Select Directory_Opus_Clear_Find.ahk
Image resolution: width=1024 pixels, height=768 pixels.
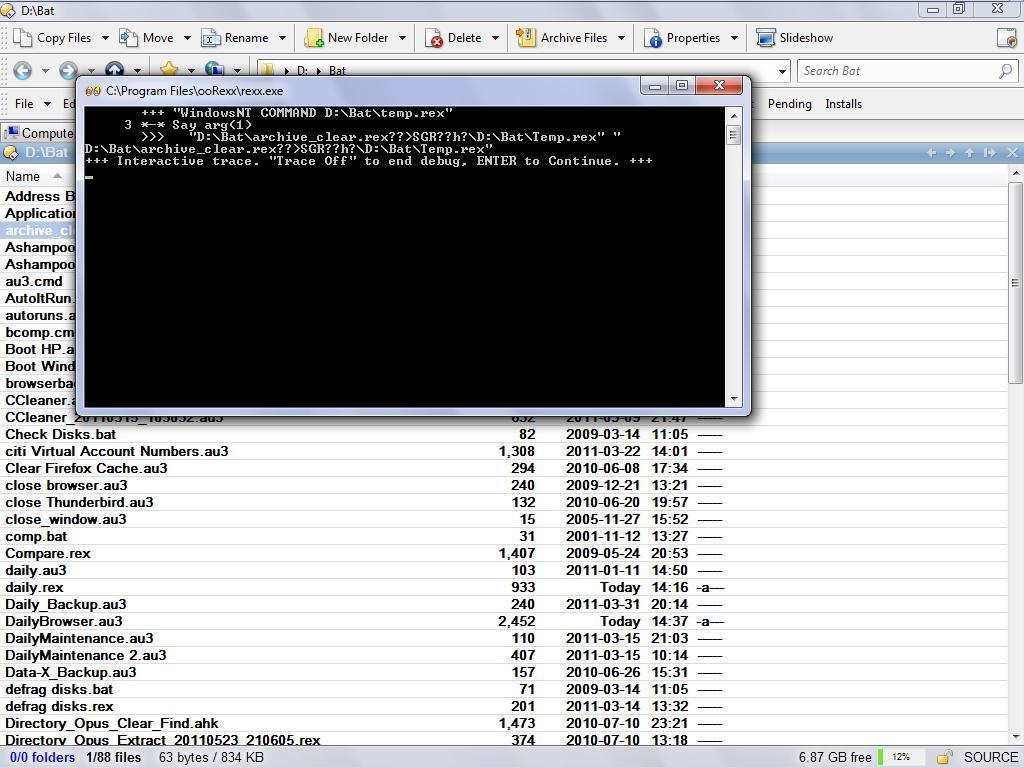112,723
